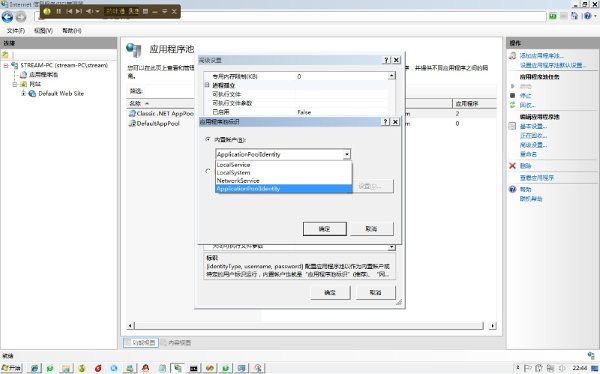Collapse the STREAM-PC server tree node
600x374 pixels.
click(6, 65)
